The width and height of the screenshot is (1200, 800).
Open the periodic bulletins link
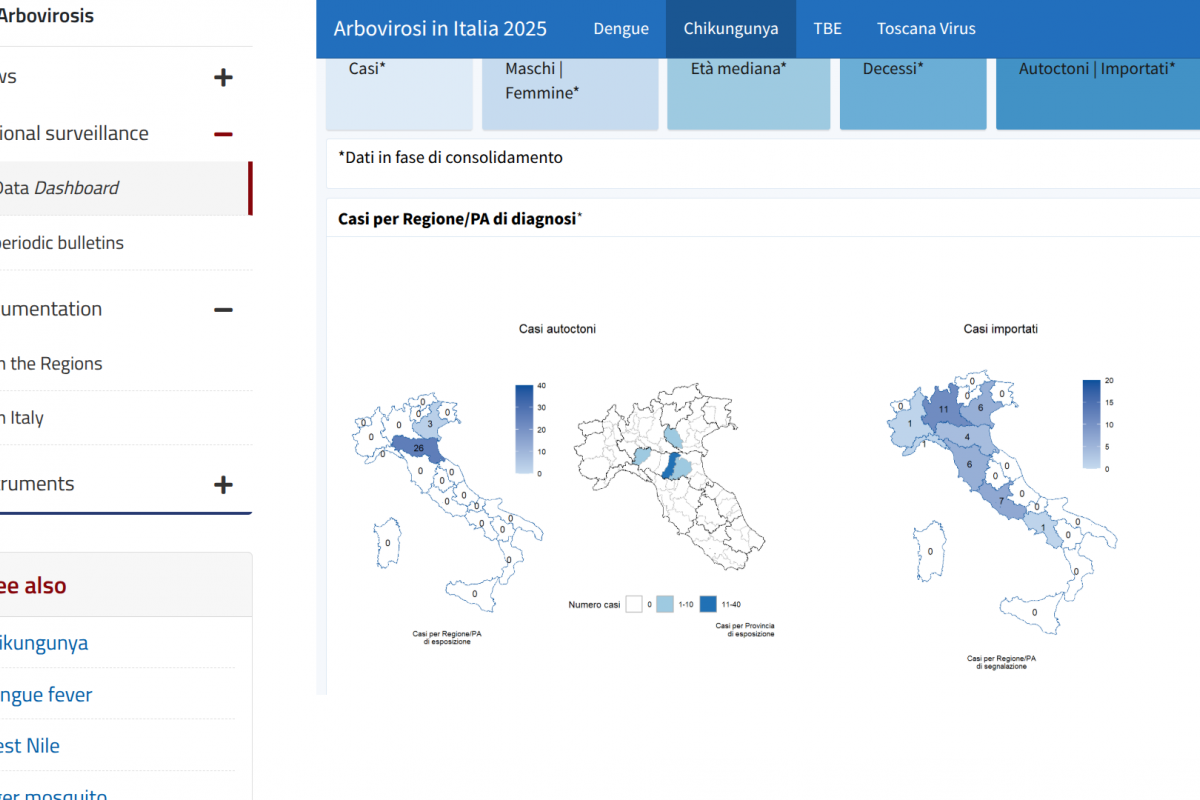point(62,243)
